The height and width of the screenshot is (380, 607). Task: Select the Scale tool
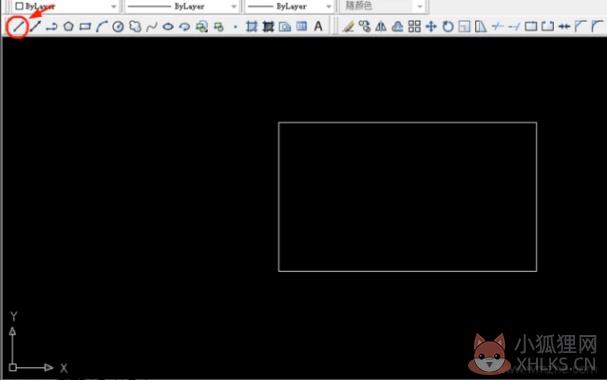pyautogui.click(x=464, y=27)
